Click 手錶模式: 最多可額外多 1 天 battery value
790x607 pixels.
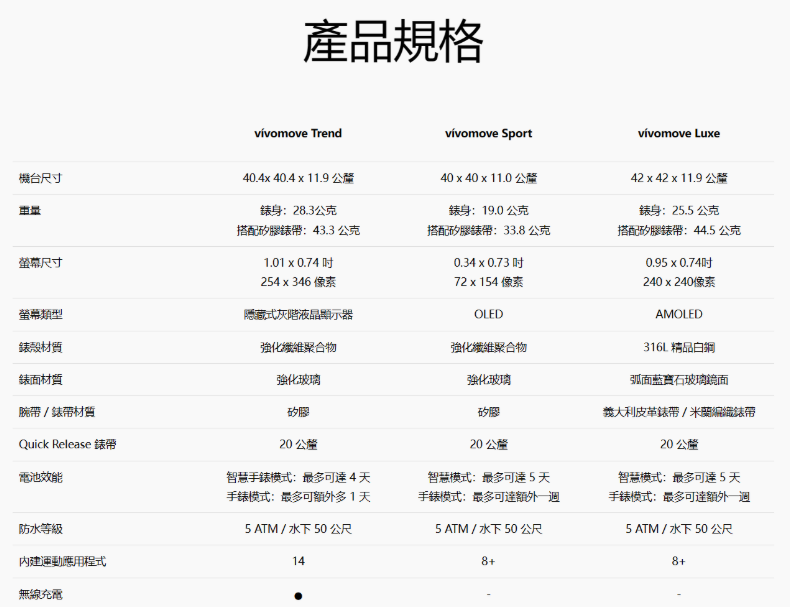(298, 497)
